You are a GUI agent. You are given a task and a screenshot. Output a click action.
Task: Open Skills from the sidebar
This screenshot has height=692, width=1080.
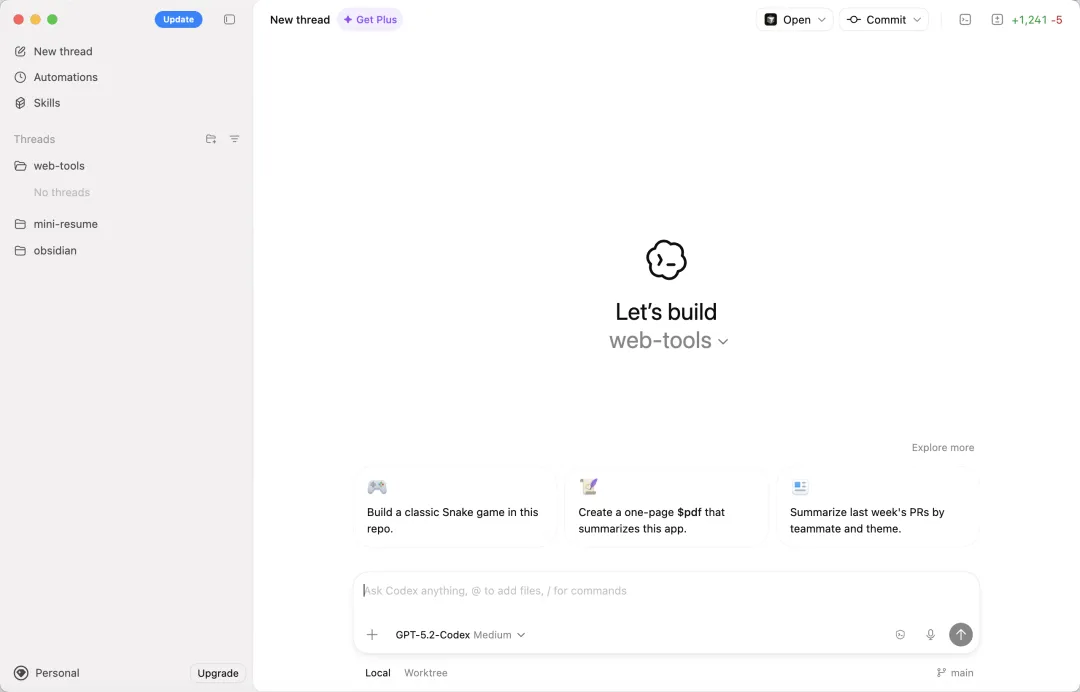click(47, 103)
